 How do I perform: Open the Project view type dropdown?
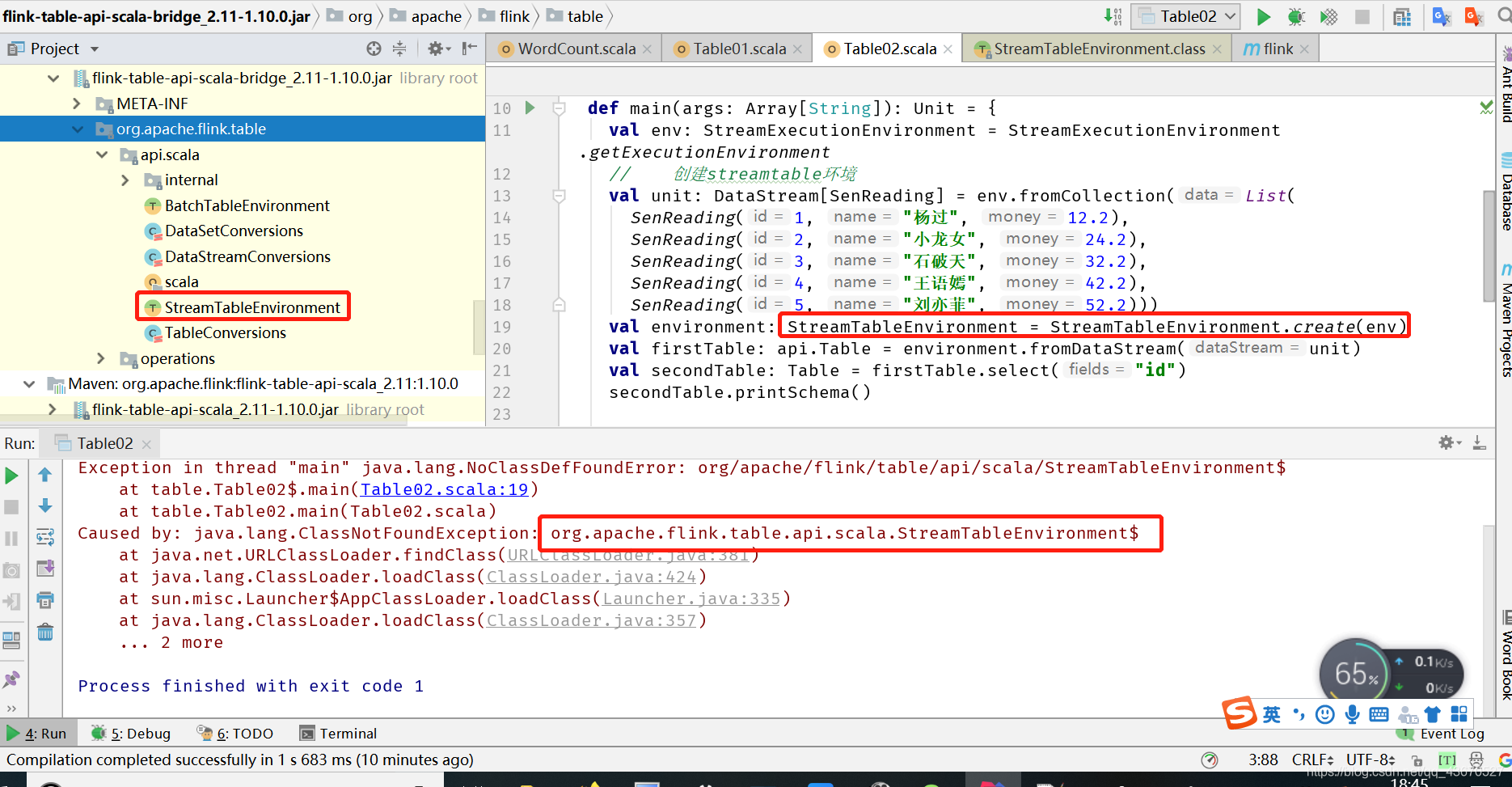[x=95, y=49]
